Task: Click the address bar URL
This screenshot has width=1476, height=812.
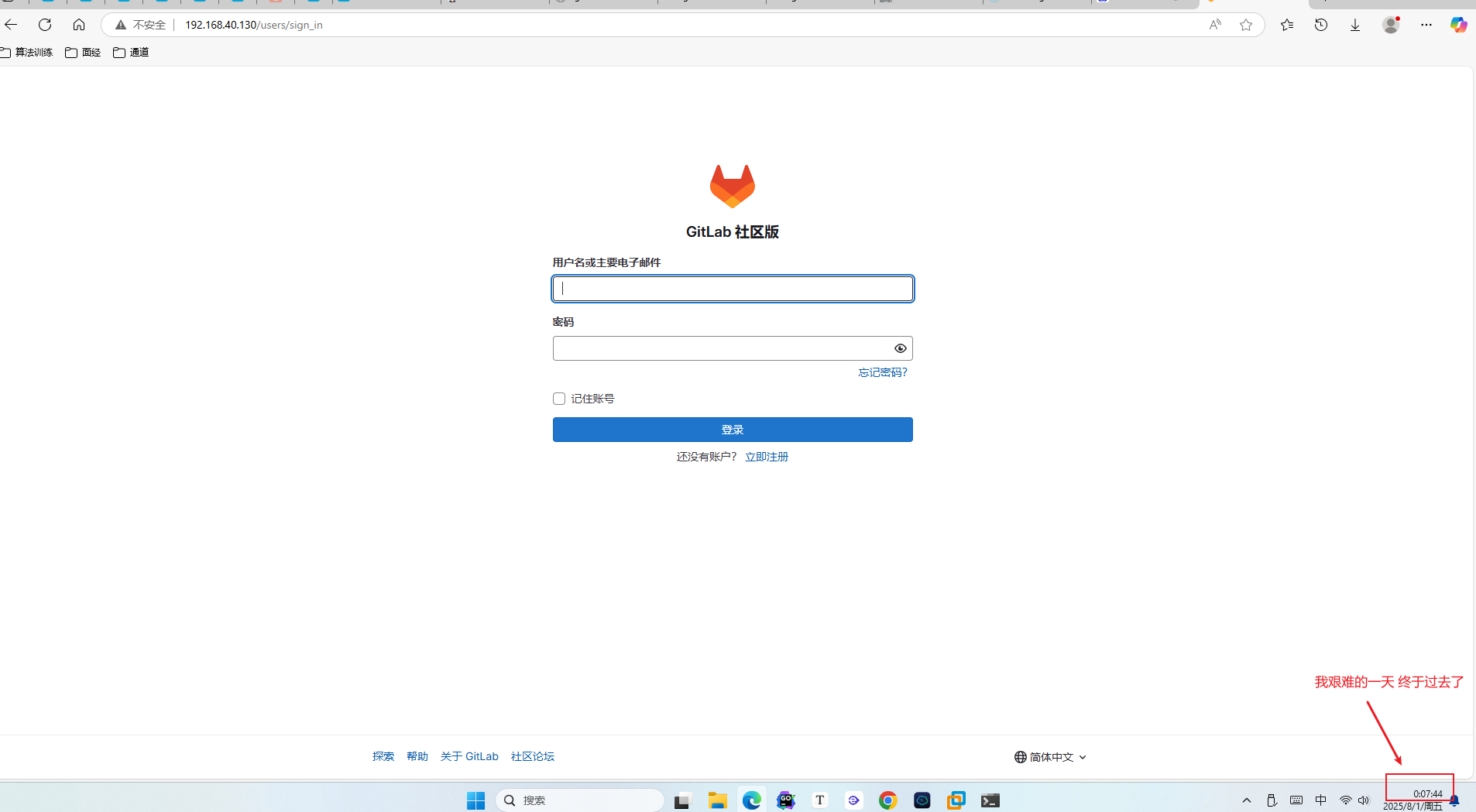Action: [x=254, y=25]
